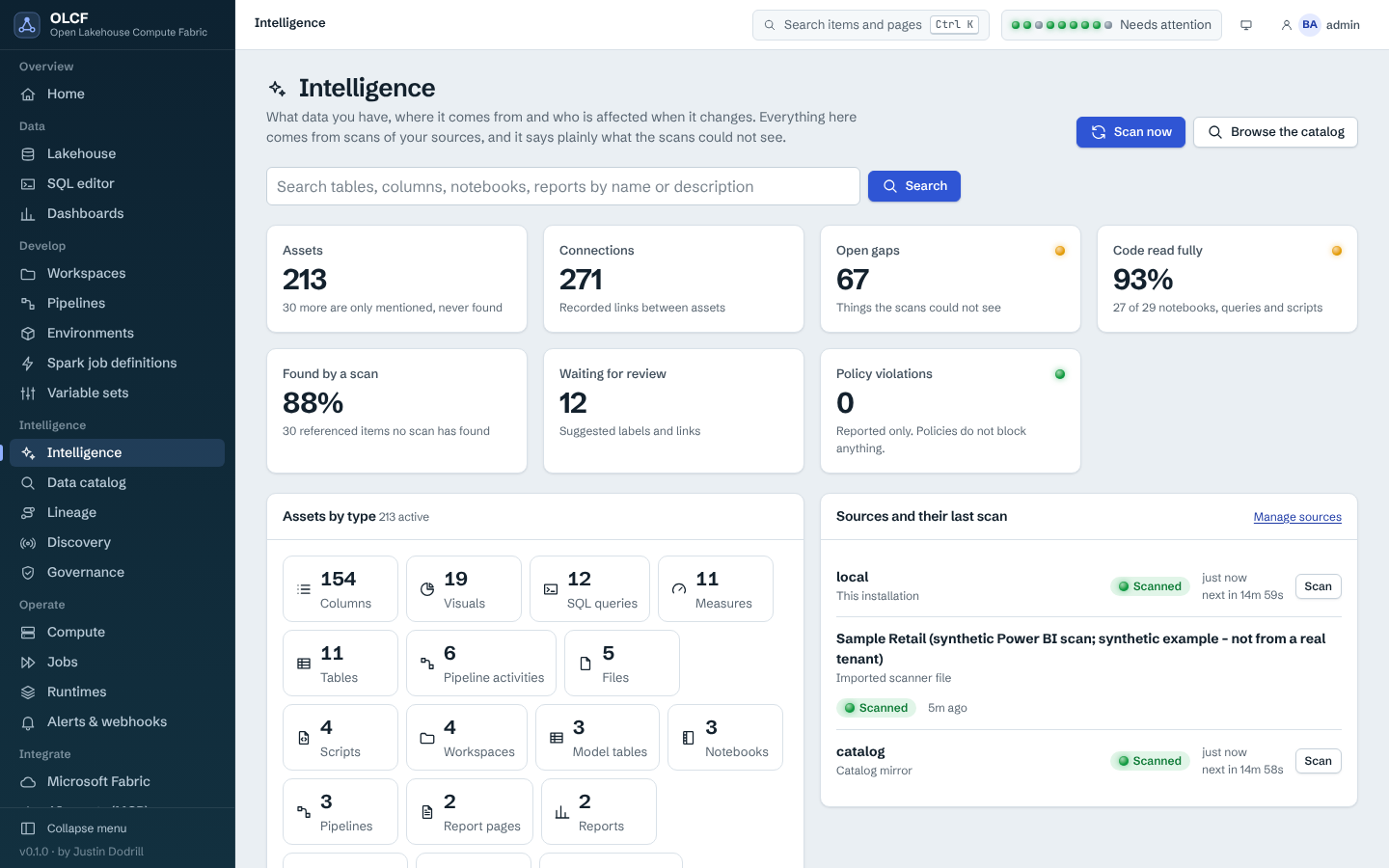Image resolution: width=1389 pixels, height=868 pixels.
Task: Select the 11 Measures tile
Action: 716,588
